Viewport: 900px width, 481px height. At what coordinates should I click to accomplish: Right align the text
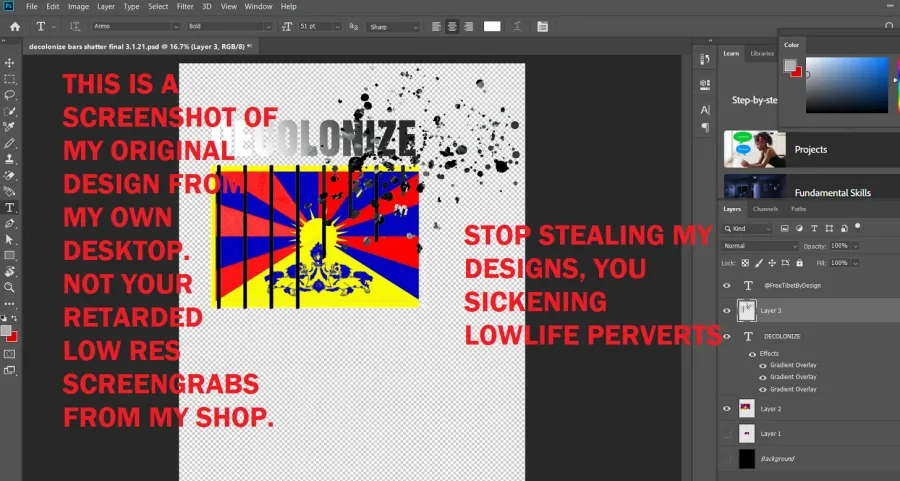click(x=469, y=26)
